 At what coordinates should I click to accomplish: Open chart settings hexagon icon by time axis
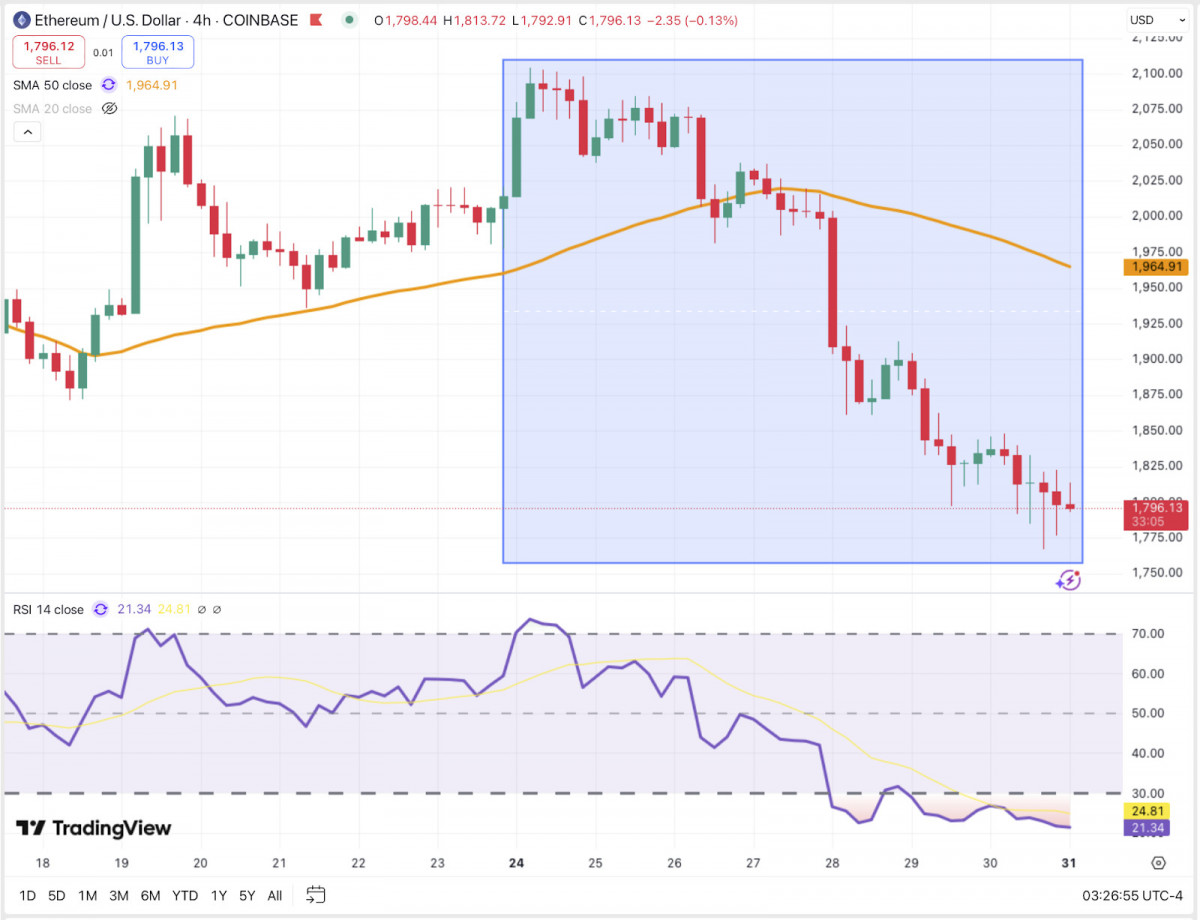point(1158,863)
